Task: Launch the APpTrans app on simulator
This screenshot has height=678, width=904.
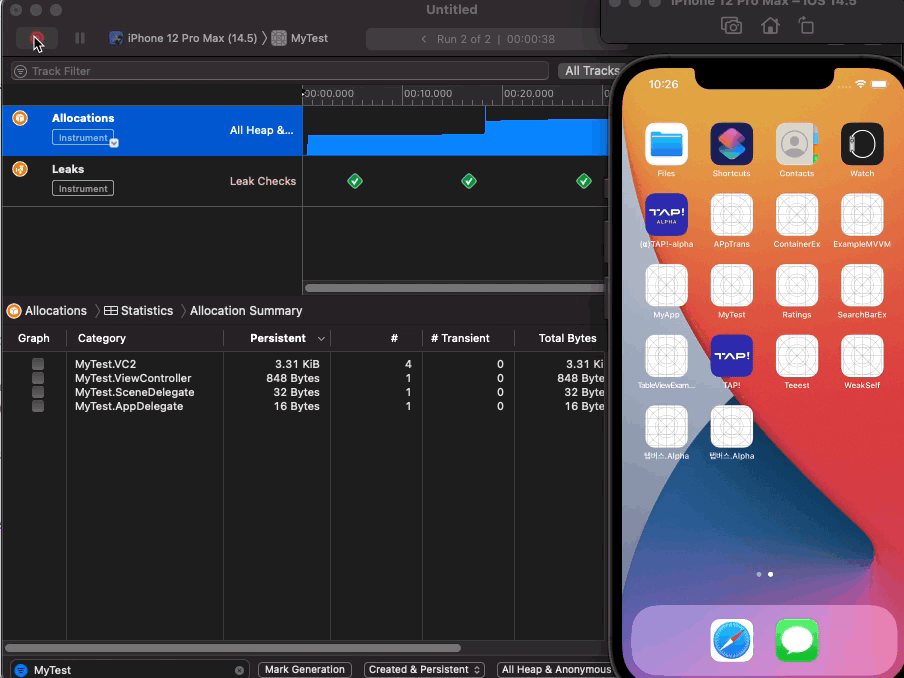Action: click(732, 214)
